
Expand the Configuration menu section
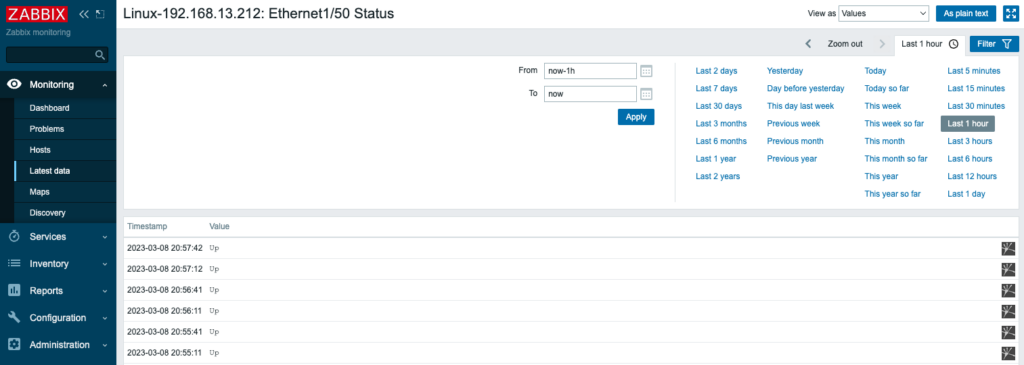(x=104, y=319)
